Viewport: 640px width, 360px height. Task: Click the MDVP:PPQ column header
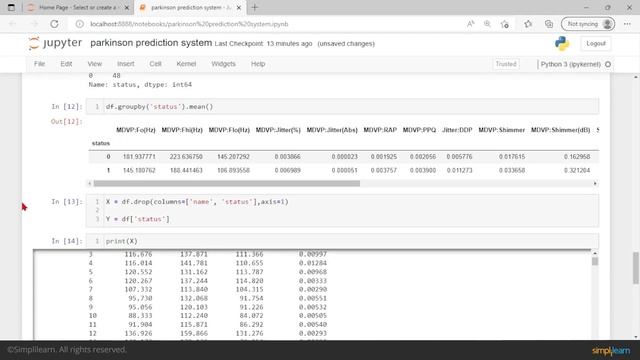point(419,130)
